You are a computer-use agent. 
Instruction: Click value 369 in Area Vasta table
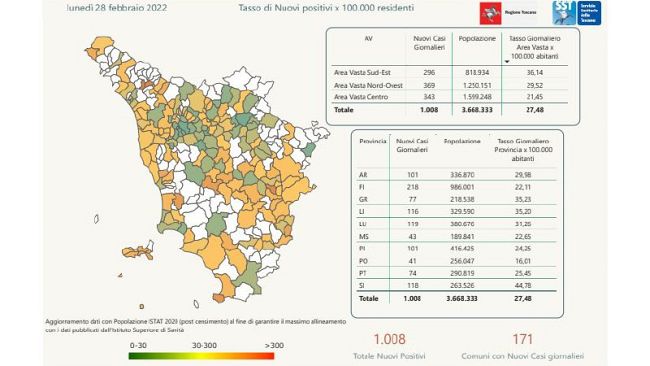(429, 85)
